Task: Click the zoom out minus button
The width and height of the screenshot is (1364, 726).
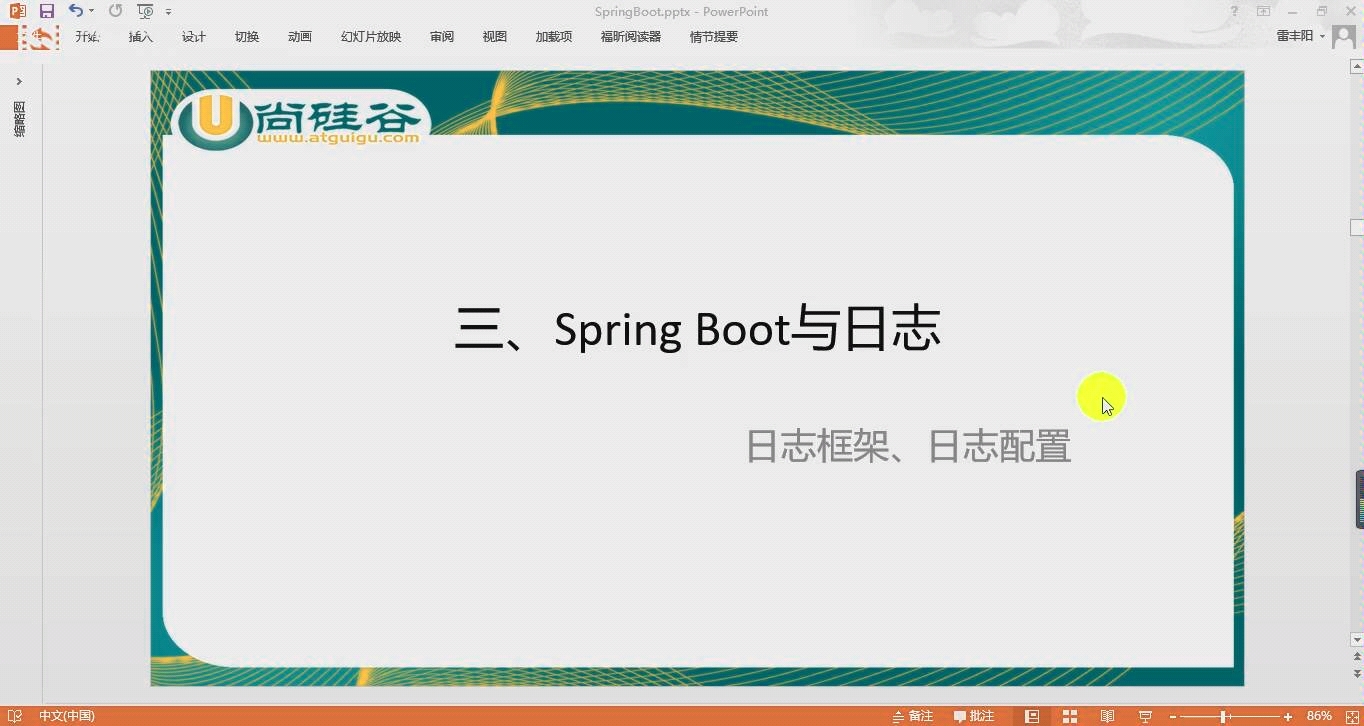Action: (1173, 717)
